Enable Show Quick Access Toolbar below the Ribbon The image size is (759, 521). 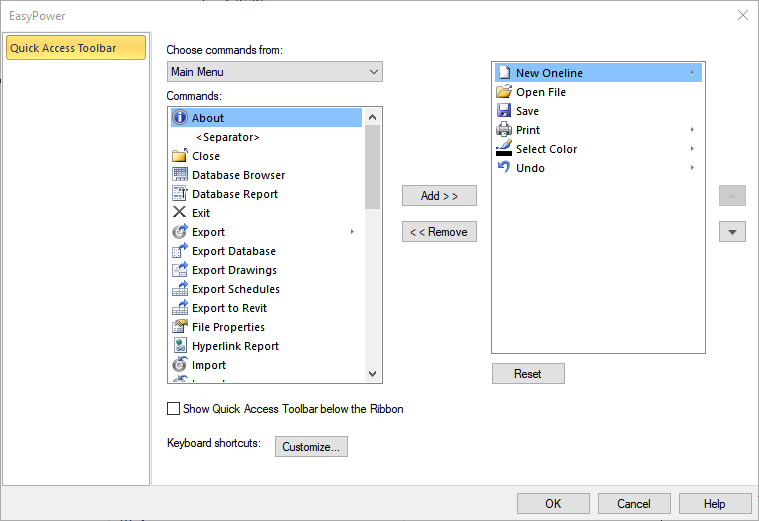click(174, 409)
